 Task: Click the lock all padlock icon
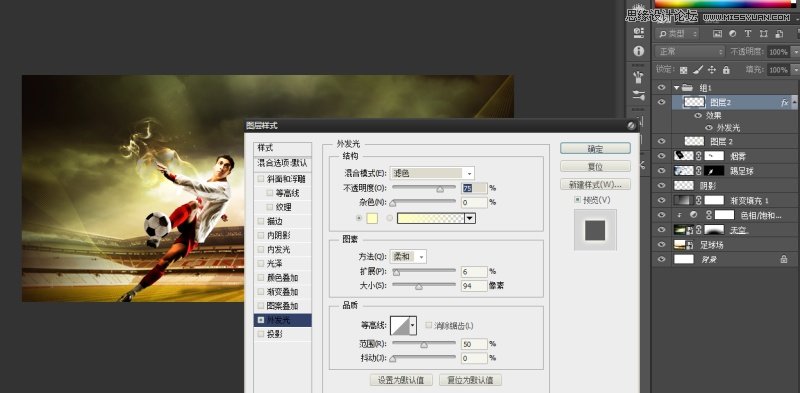click(726, 70)
